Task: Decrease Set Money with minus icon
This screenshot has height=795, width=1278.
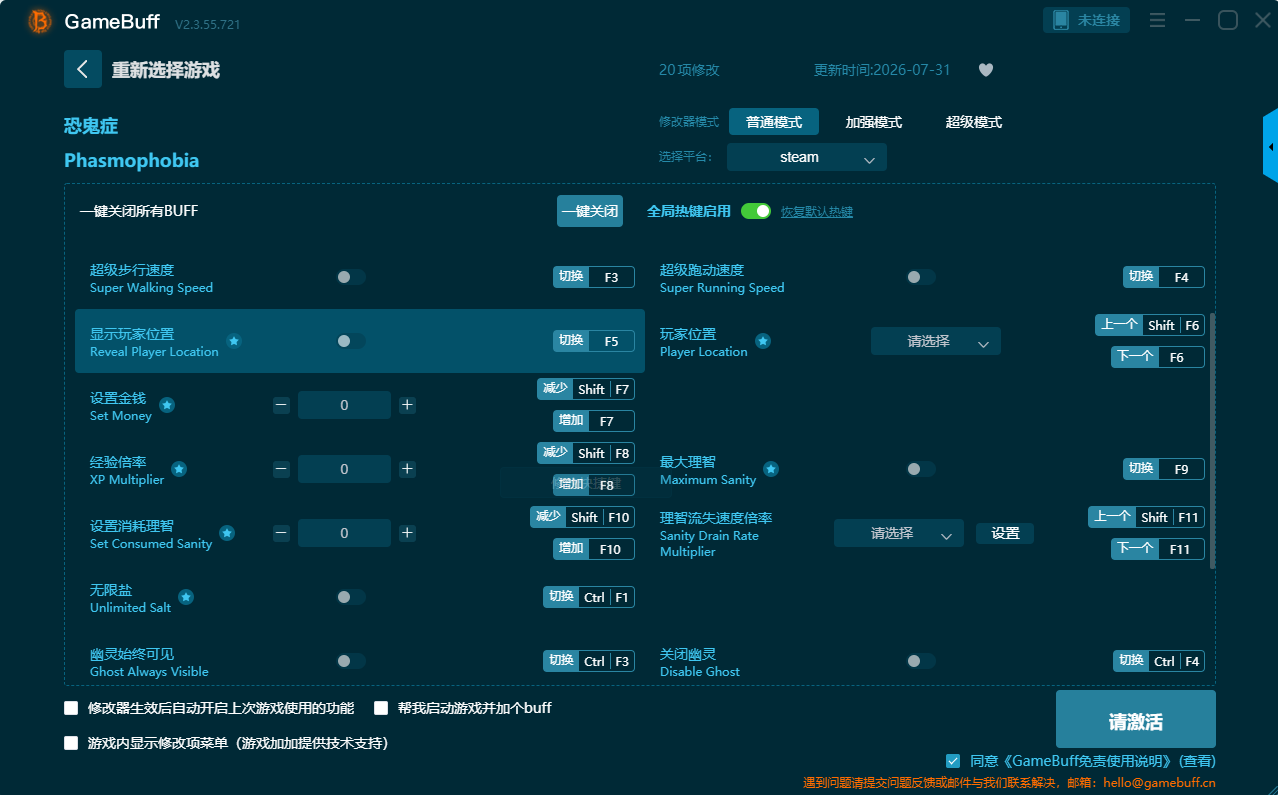Action: point(281,405)
